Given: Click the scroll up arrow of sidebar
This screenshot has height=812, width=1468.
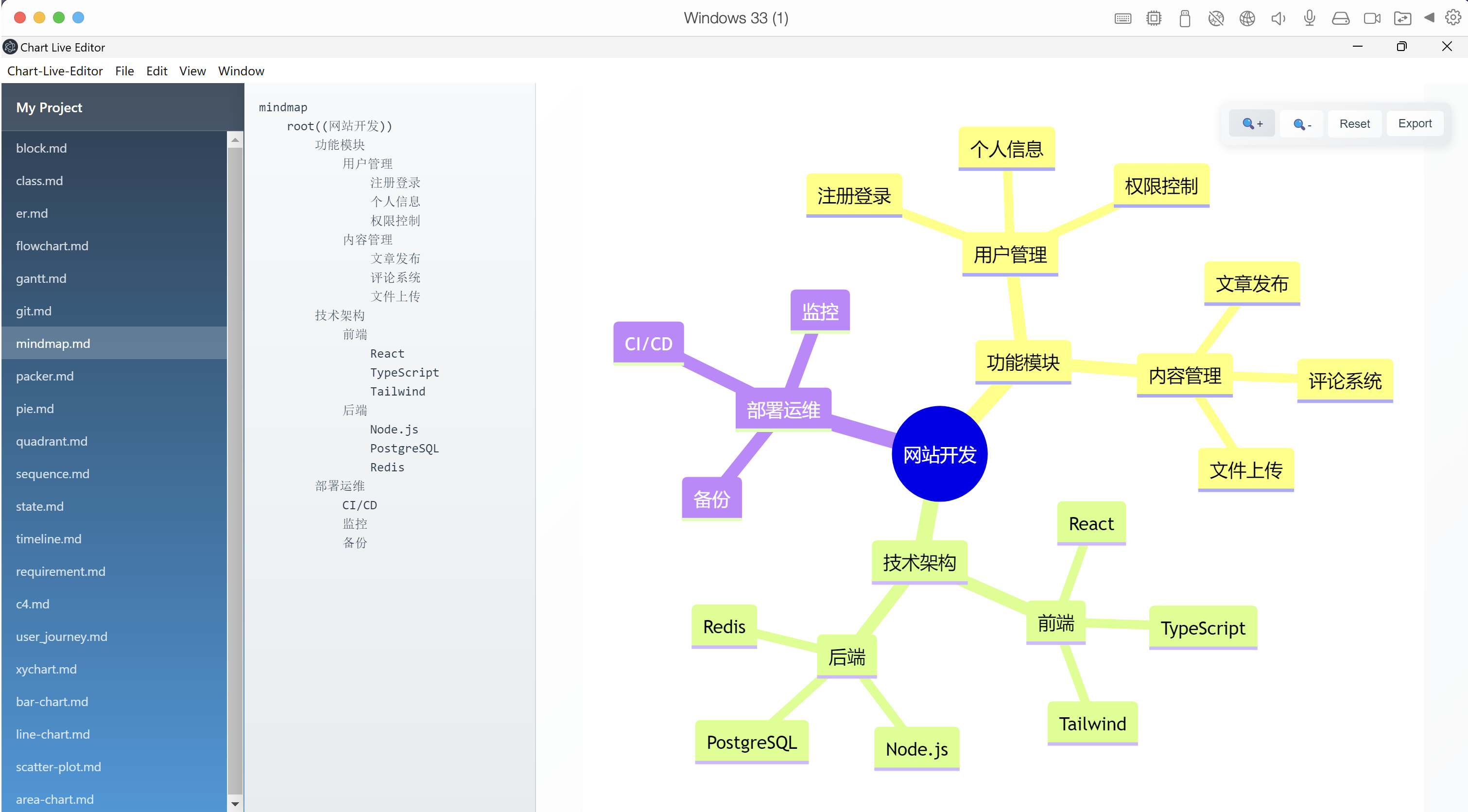Looking at the screenshot, I should pyautogui.click(x=235, y=139).
